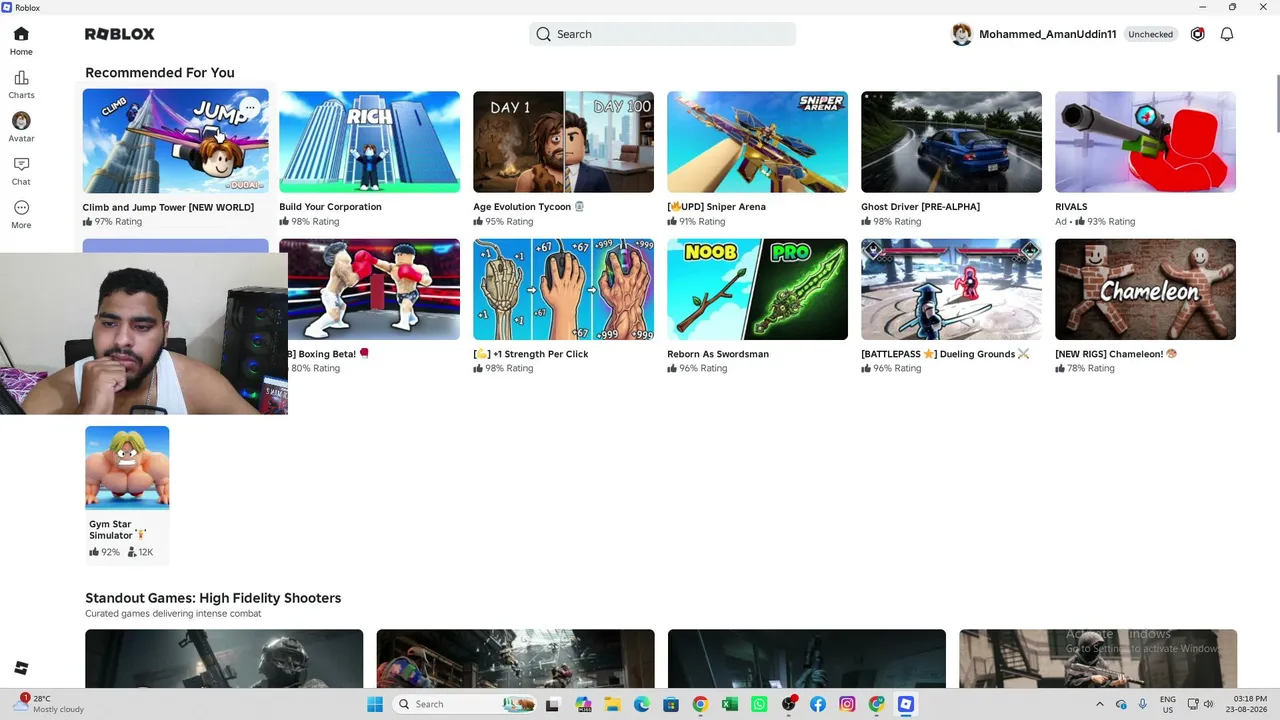Click the profile avatar picture in header
The image size is (1280, 720).
(x=962, y=34)
